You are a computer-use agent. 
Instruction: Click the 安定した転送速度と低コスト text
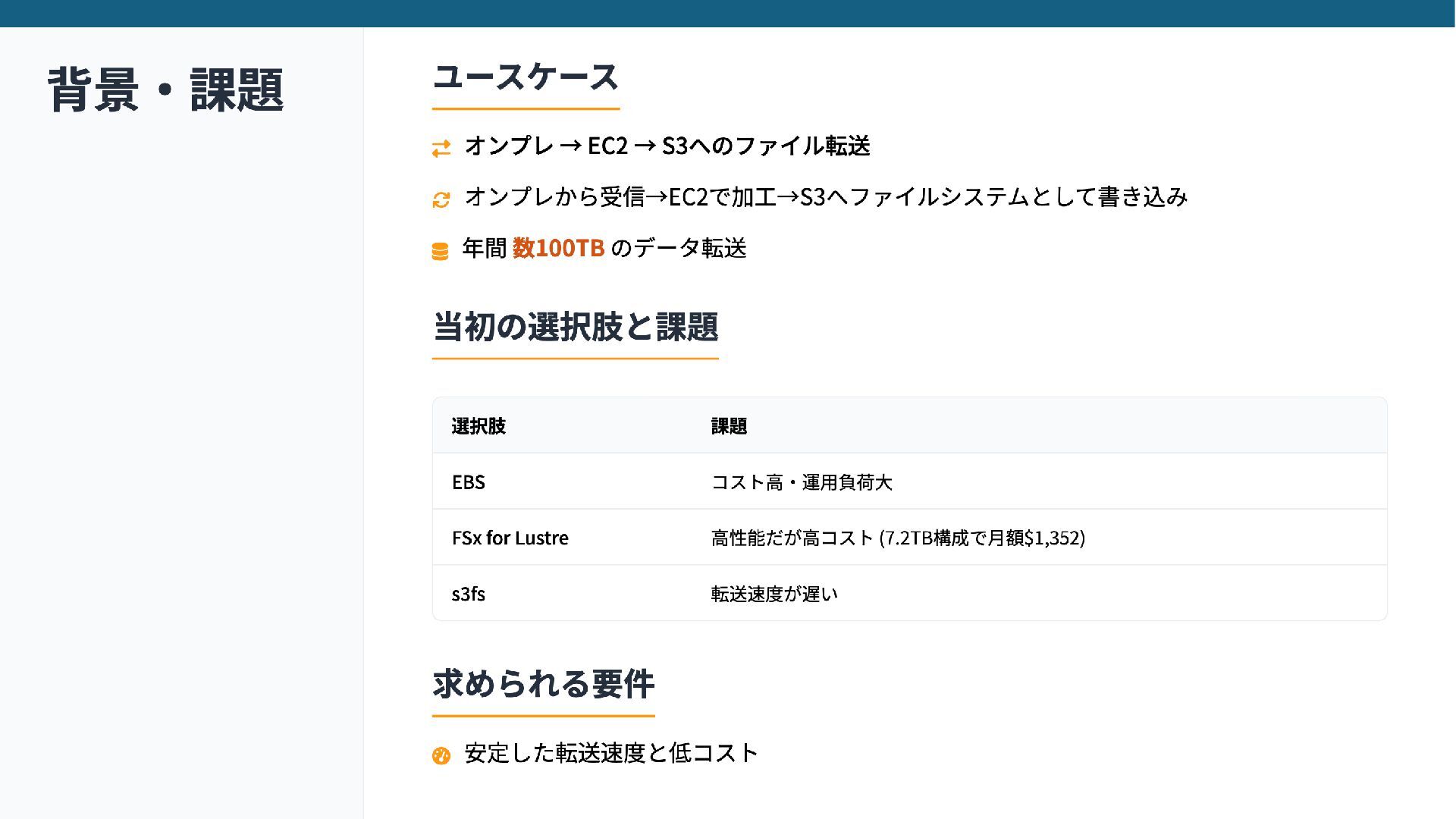[611, 753]
